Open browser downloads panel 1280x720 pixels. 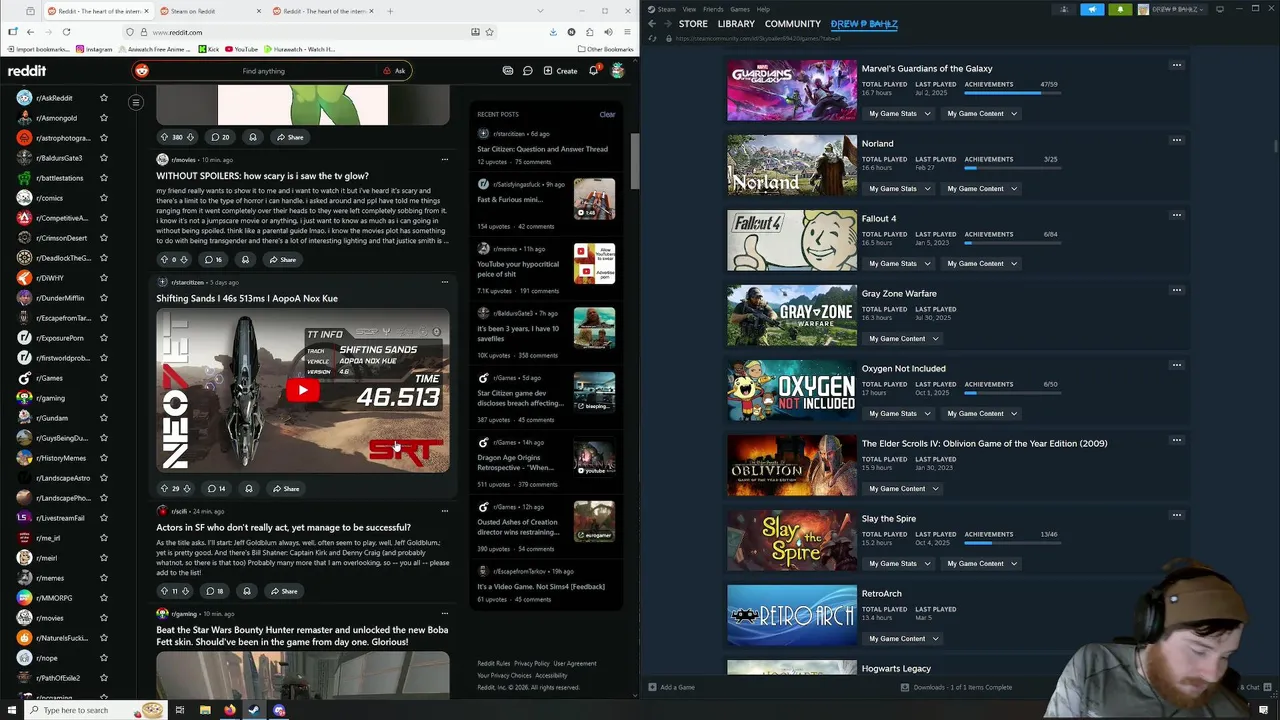pyautogui.click(x=553, y=32)
